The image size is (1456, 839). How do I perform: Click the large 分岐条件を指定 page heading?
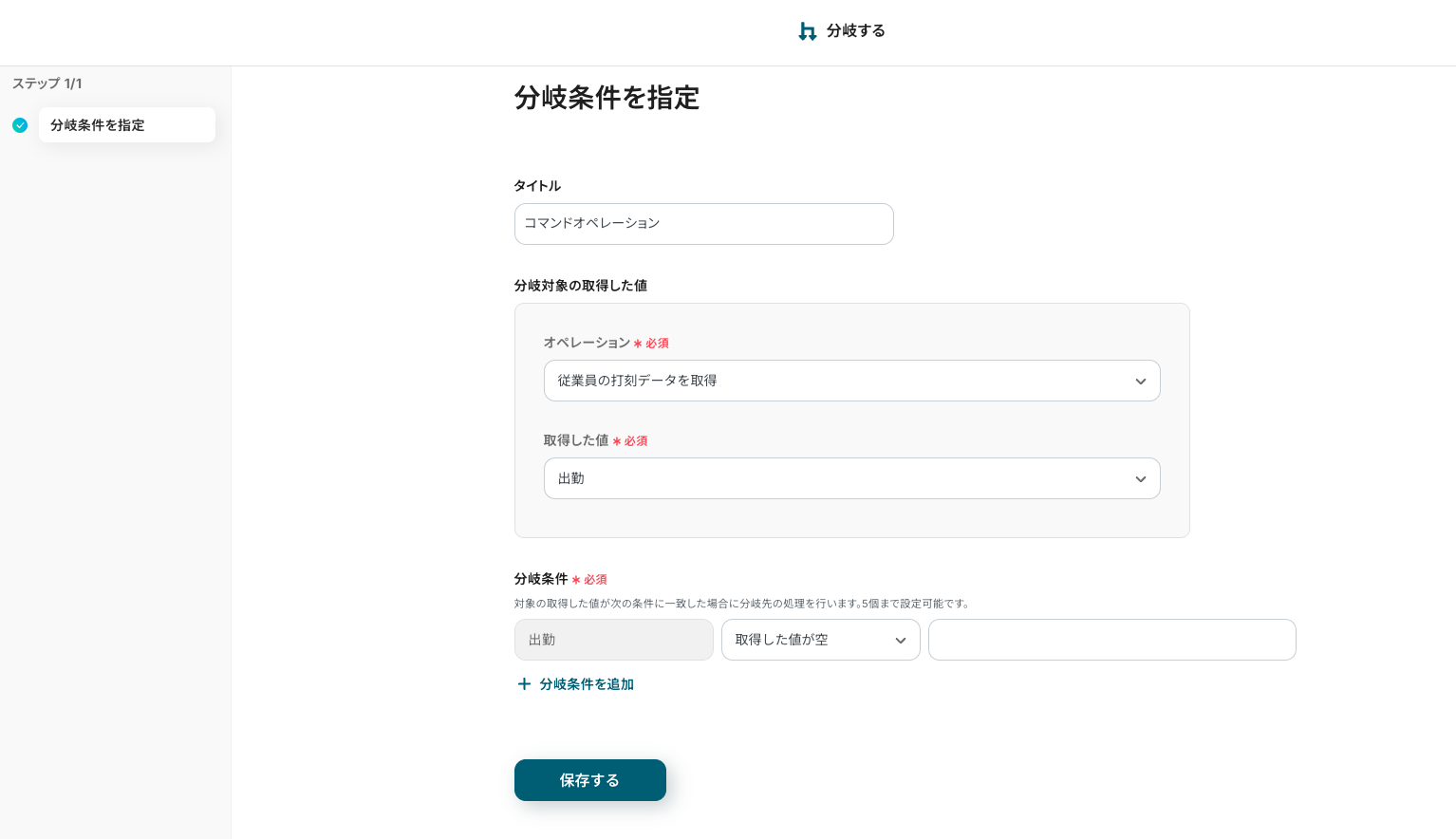607,98
